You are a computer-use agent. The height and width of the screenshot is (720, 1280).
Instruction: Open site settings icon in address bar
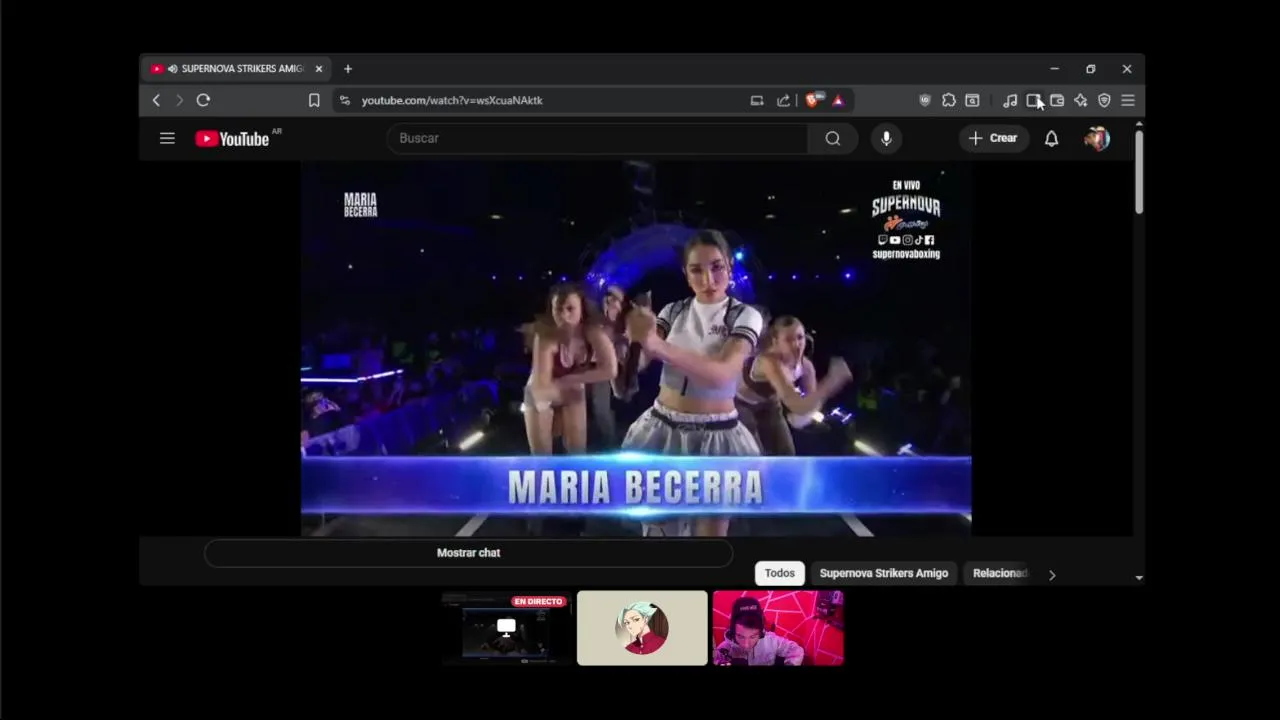[x=345, y=100]
